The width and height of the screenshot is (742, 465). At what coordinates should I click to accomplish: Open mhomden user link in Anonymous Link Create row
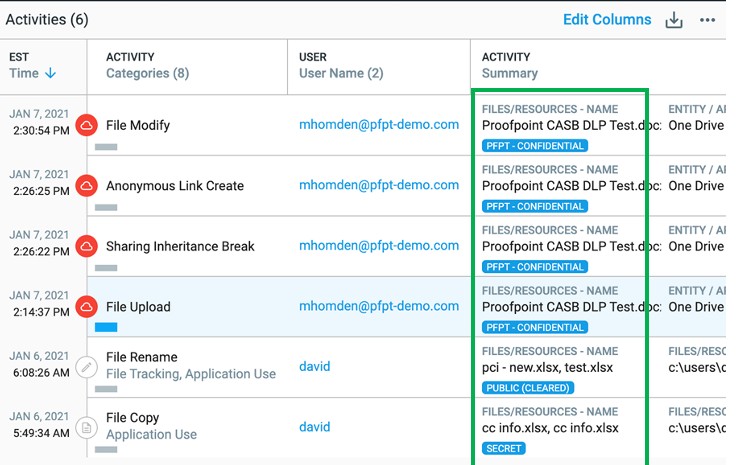coord(379,185)
